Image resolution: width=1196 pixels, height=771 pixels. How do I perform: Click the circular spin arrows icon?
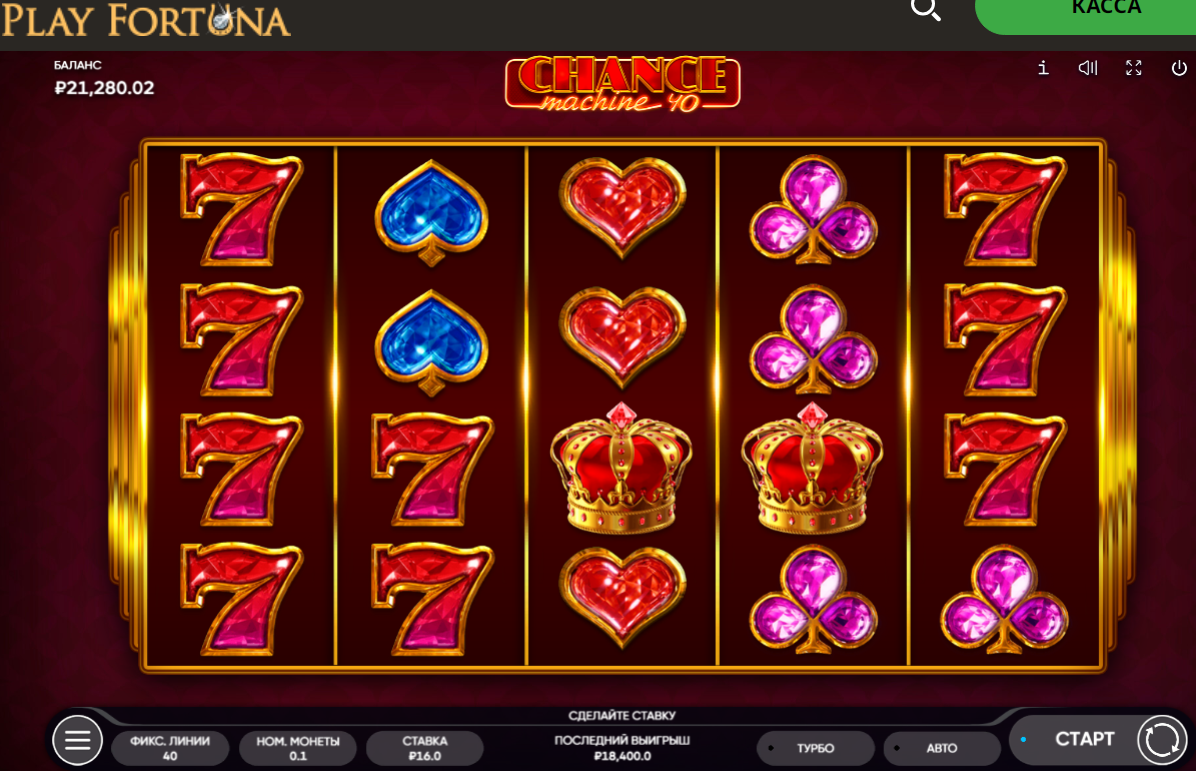coord(1162,740)
